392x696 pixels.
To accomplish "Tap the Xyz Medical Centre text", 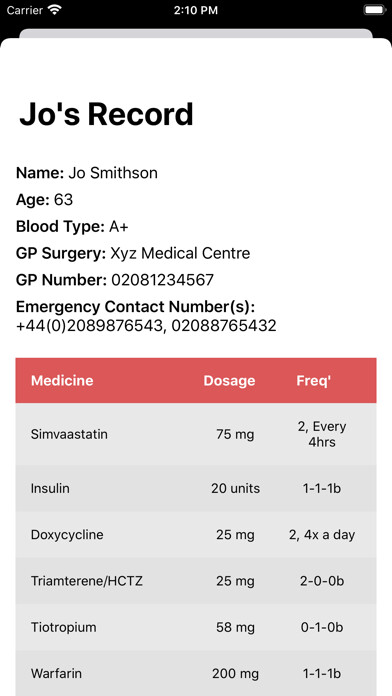I will pyautogui.click(x=180, y=253).
